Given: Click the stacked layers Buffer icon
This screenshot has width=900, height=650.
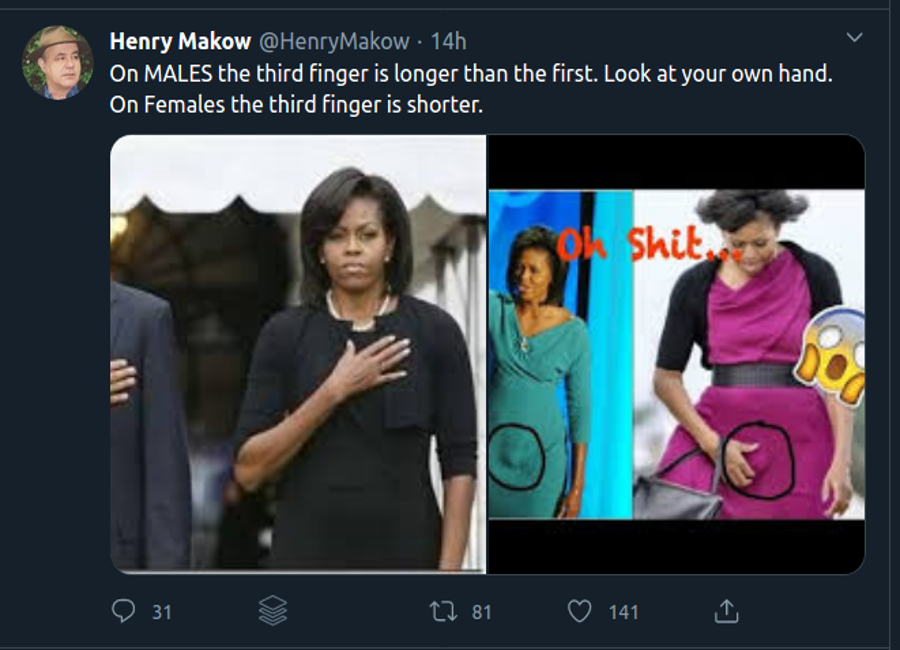Looking at the screenshot, I should click(x=273, y=610).
